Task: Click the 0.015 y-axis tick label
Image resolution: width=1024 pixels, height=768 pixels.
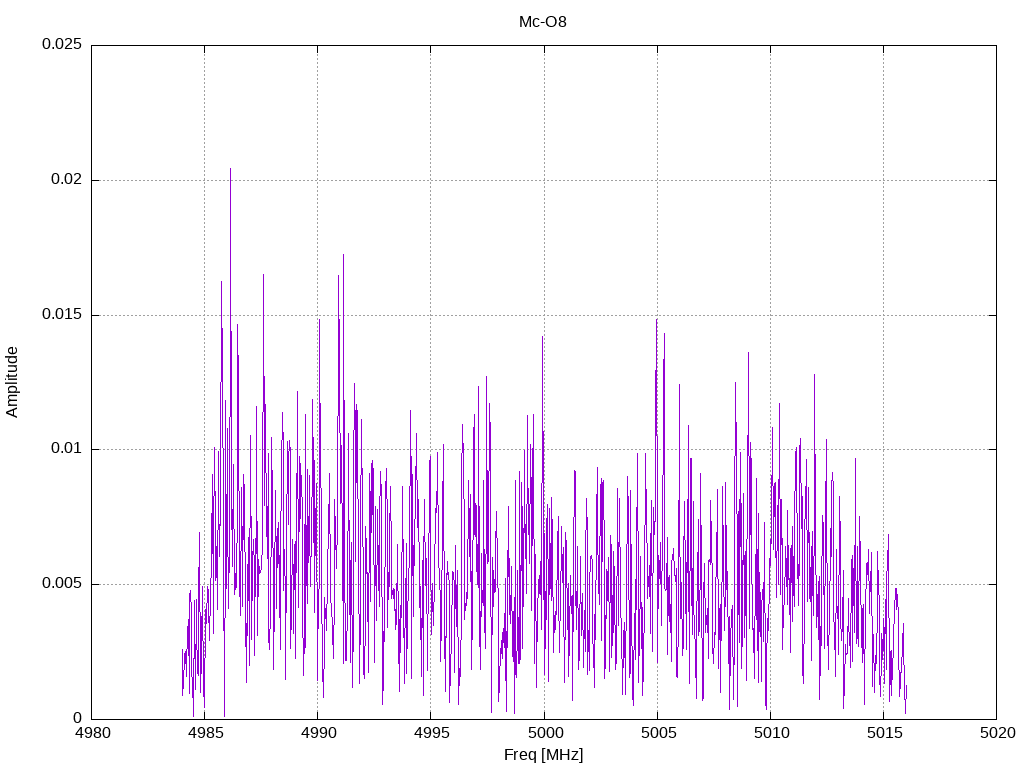Action: pos(62,314)
